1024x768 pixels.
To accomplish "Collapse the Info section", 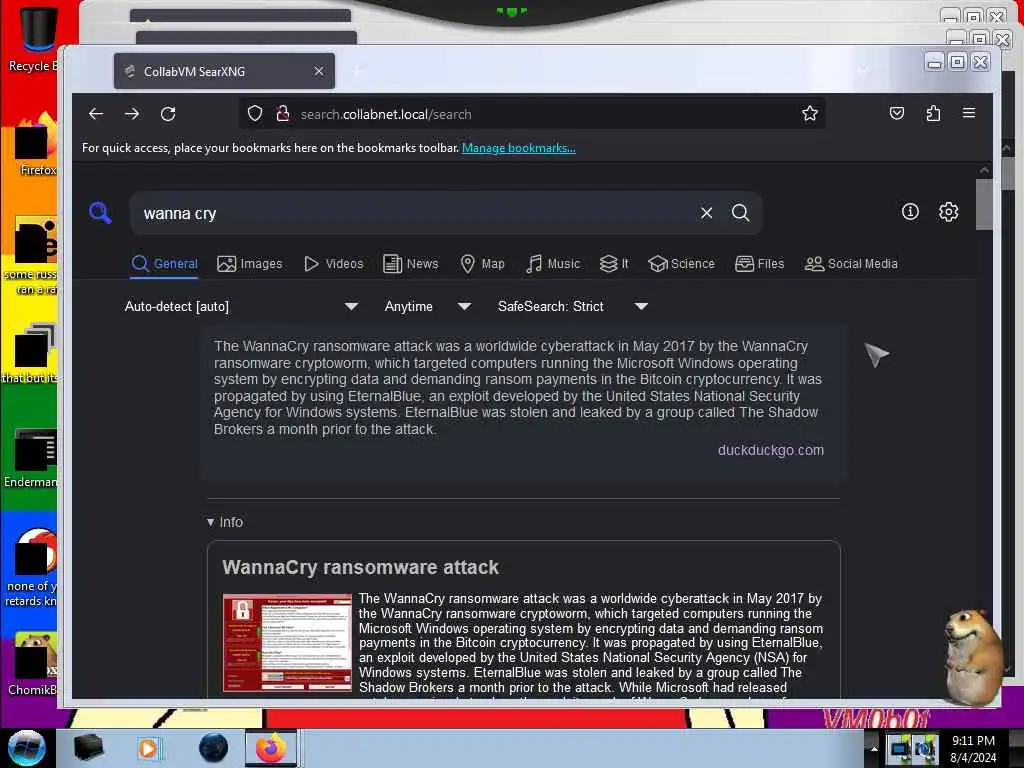I will coord(225,522).
